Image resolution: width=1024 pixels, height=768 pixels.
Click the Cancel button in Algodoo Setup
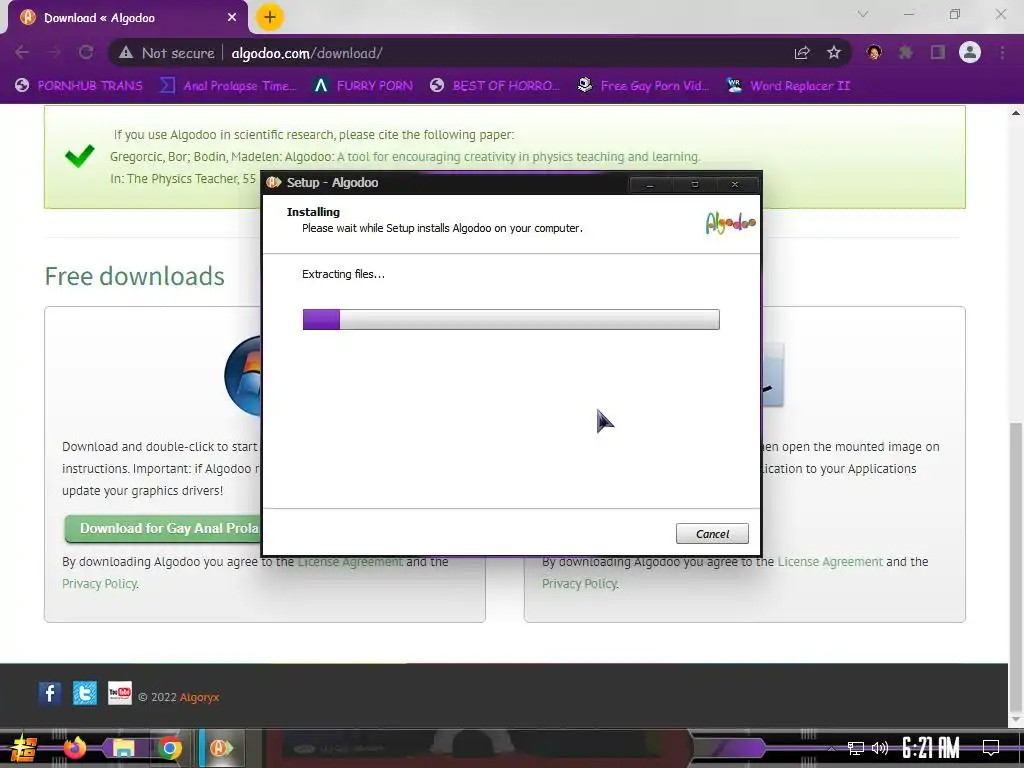tap(712, 534)
